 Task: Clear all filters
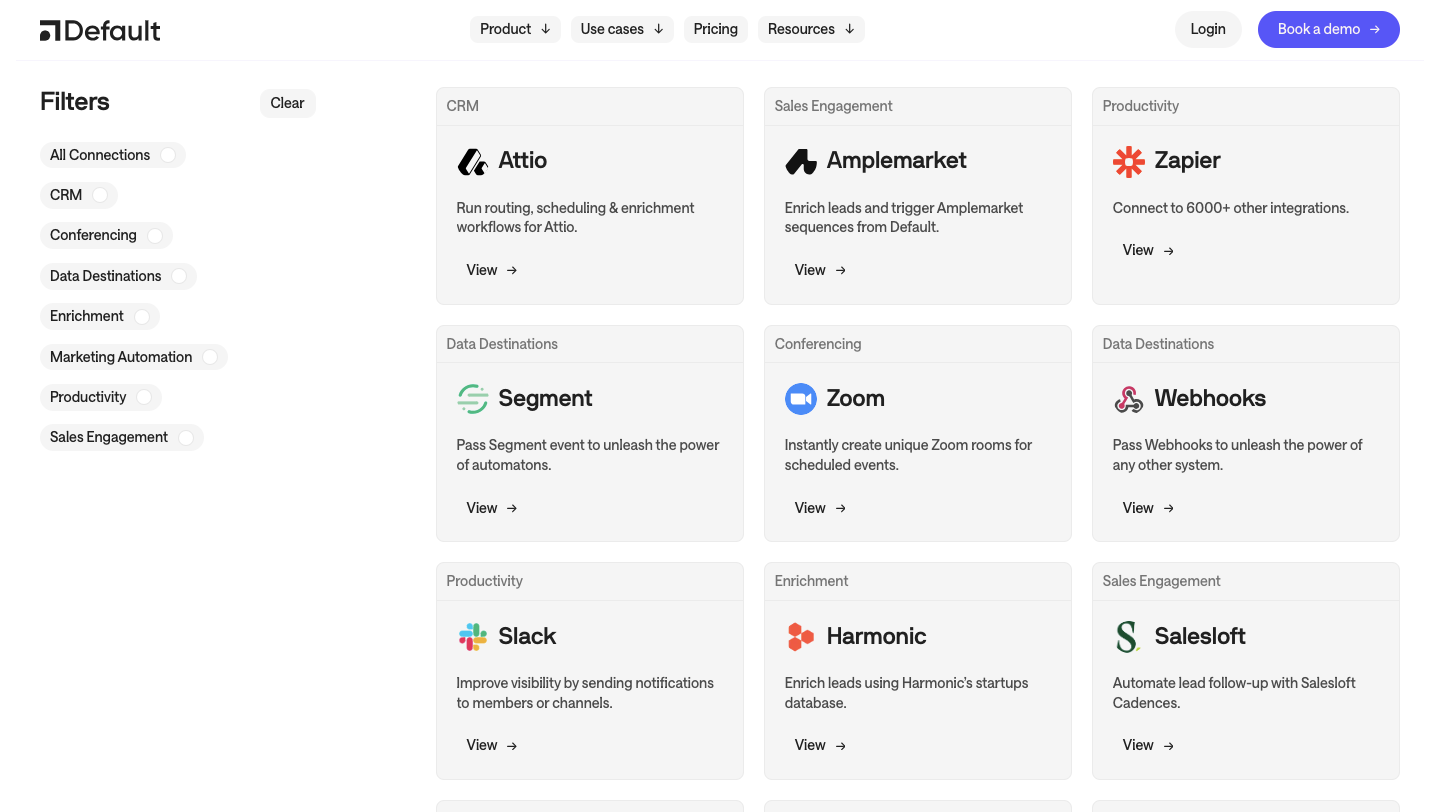click(288, 103)
